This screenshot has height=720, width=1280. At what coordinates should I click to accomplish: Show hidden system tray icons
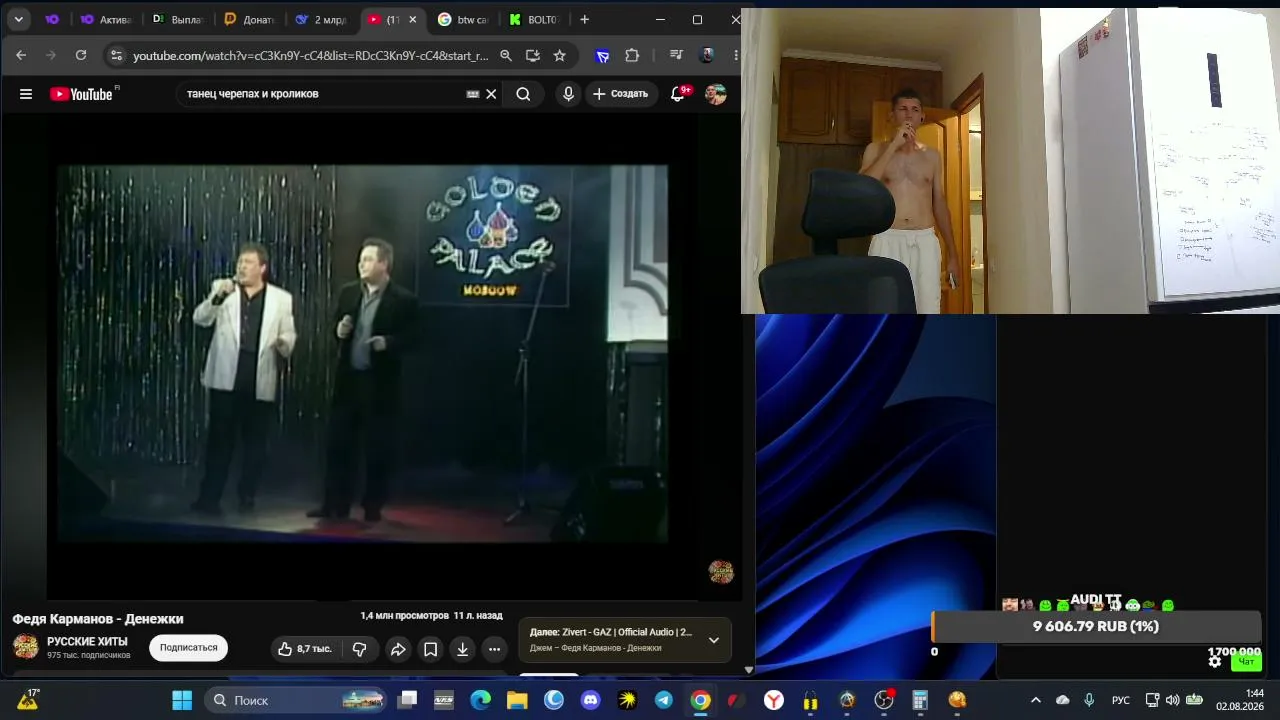pos(1036,700)
